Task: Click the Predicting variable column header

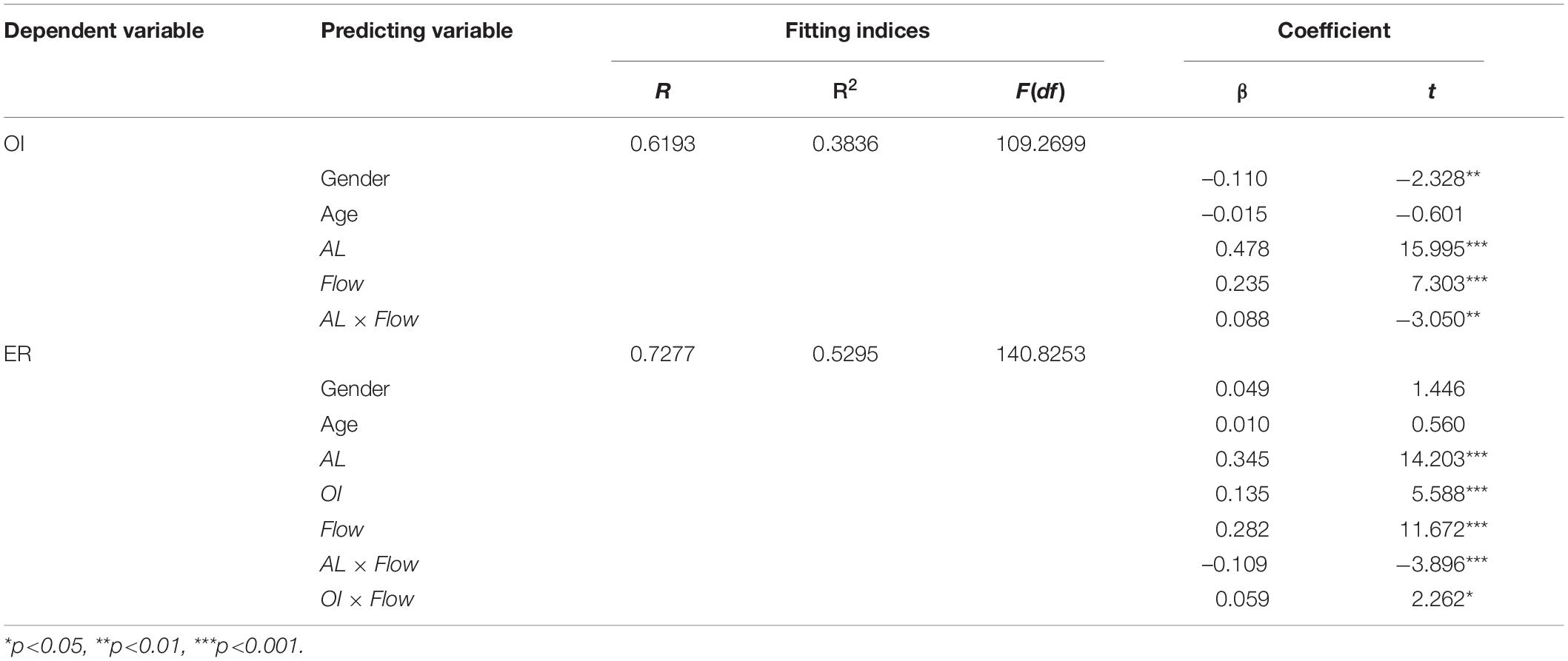Action: pyautogui.click(x=416, y=30)
